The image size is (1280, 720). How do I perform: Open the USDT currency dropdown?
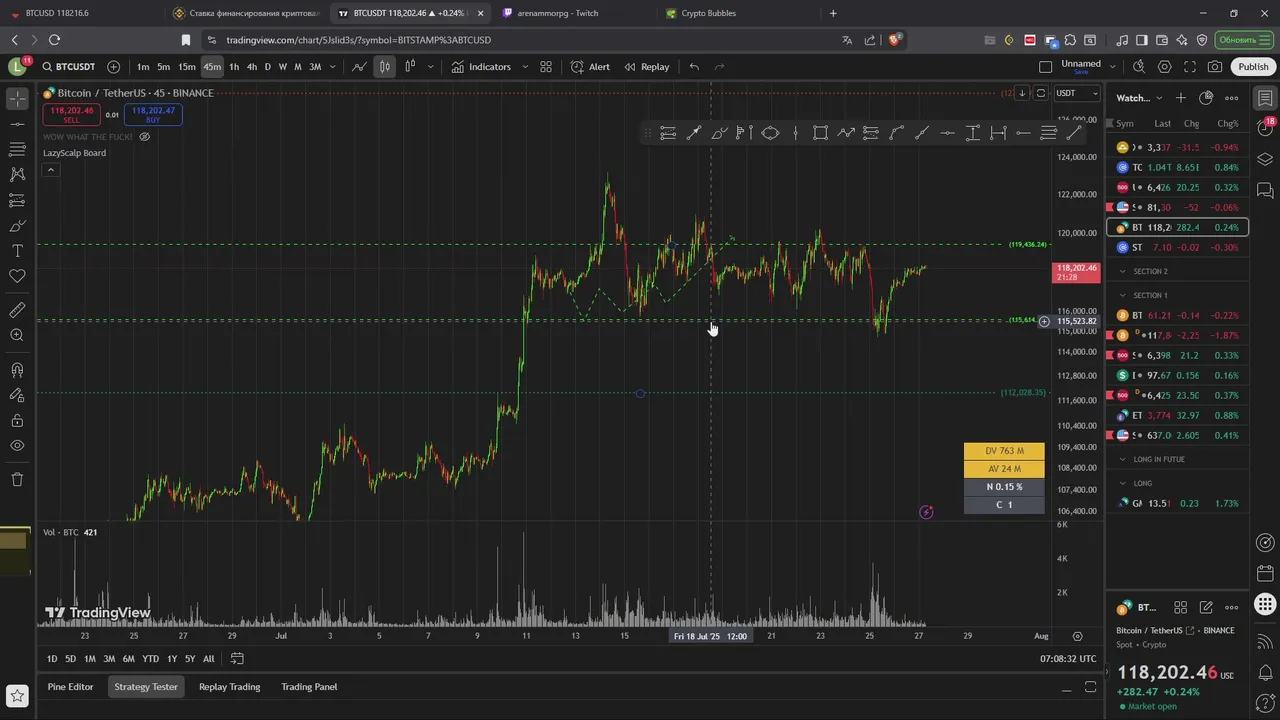pyautogui.click(x=1077, y=93)
